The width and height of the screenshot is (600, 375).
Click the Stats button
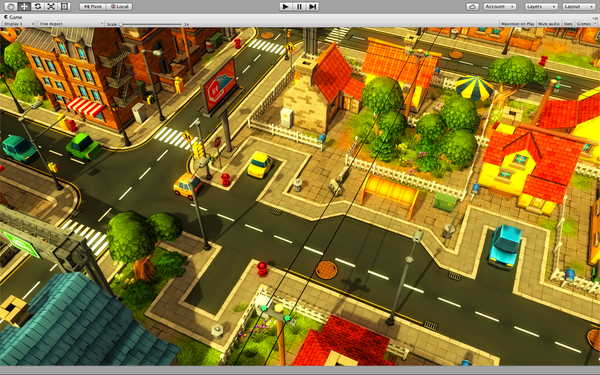pyautogui.click(x=568, y=24)
